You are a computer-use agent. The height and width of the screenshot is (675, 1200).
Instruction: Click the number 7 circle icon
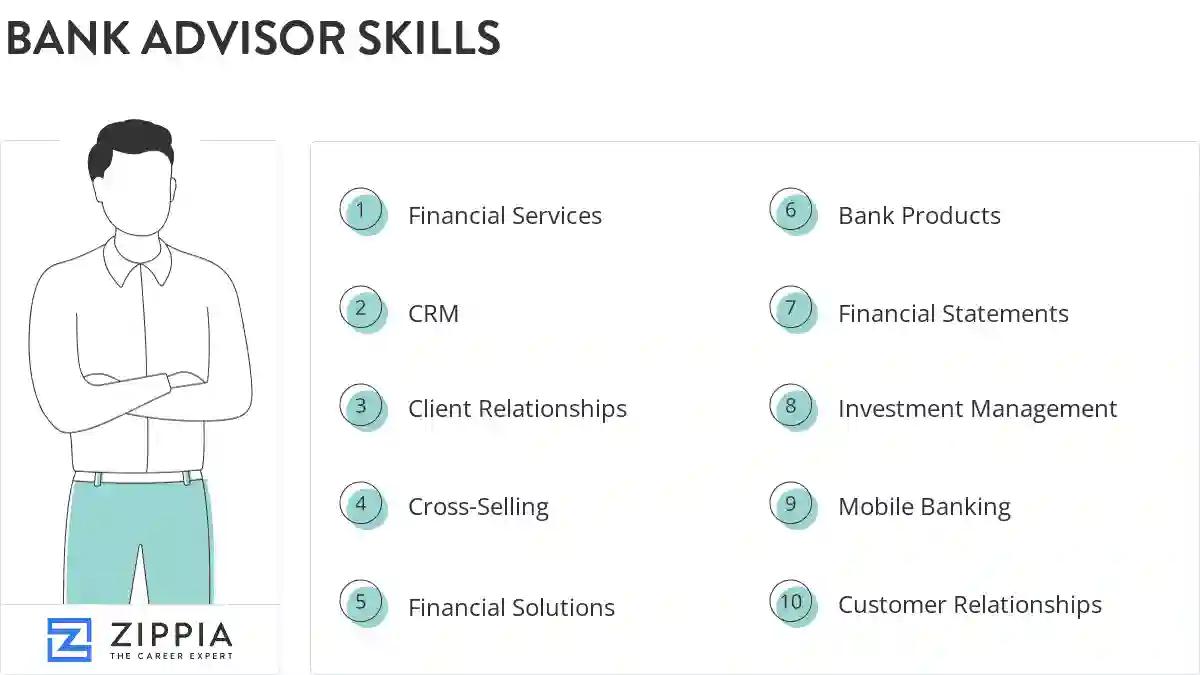tap(791, 308)
